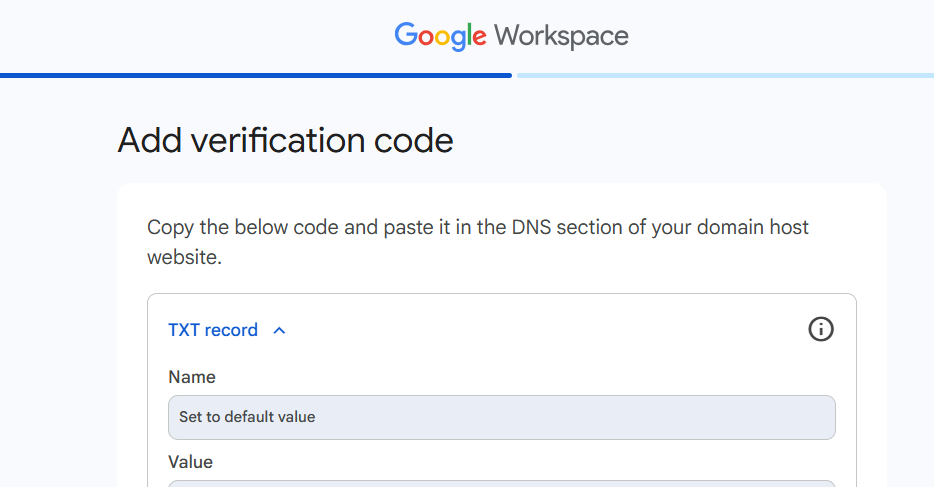934x487 pixels.
Task: Collapse the TXT record section
Action: 227,330
